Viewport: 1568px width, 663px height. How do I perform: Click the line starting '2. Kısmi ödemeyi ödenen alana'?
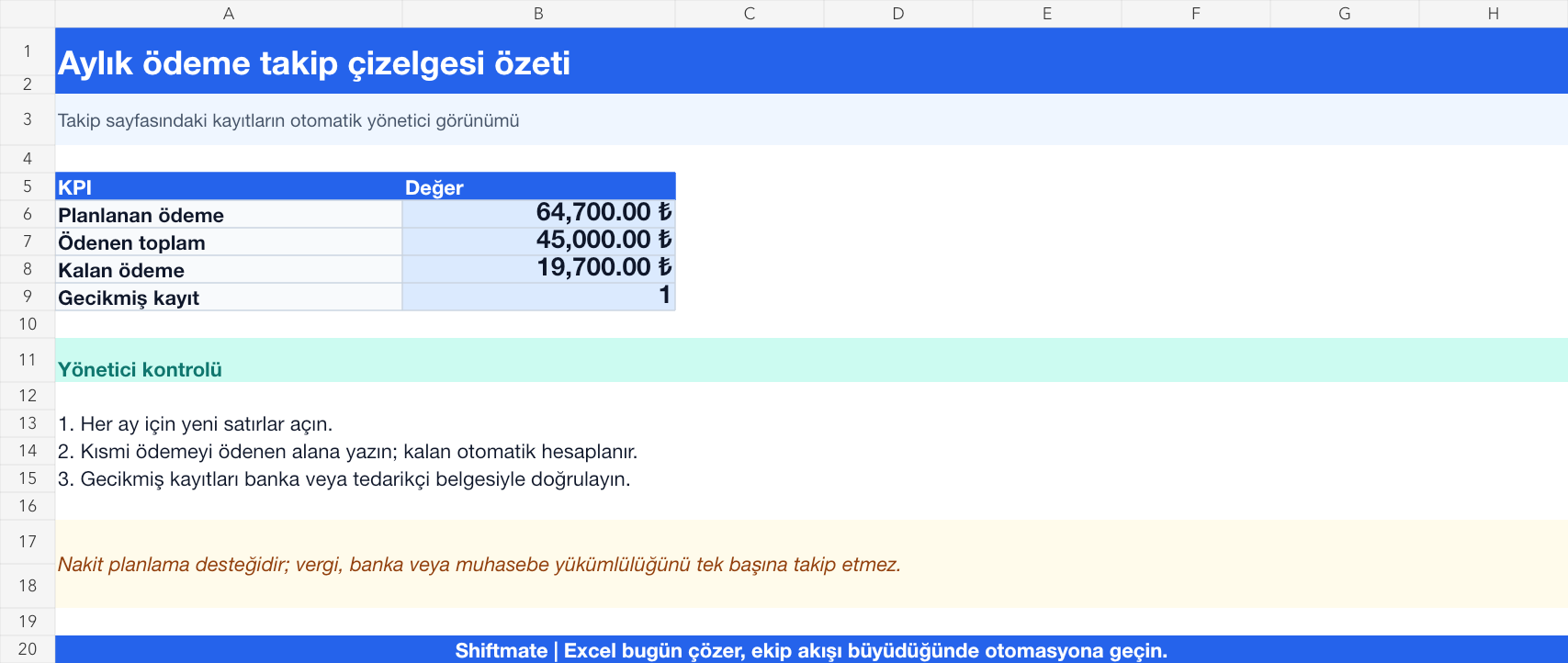click(347, 452)
